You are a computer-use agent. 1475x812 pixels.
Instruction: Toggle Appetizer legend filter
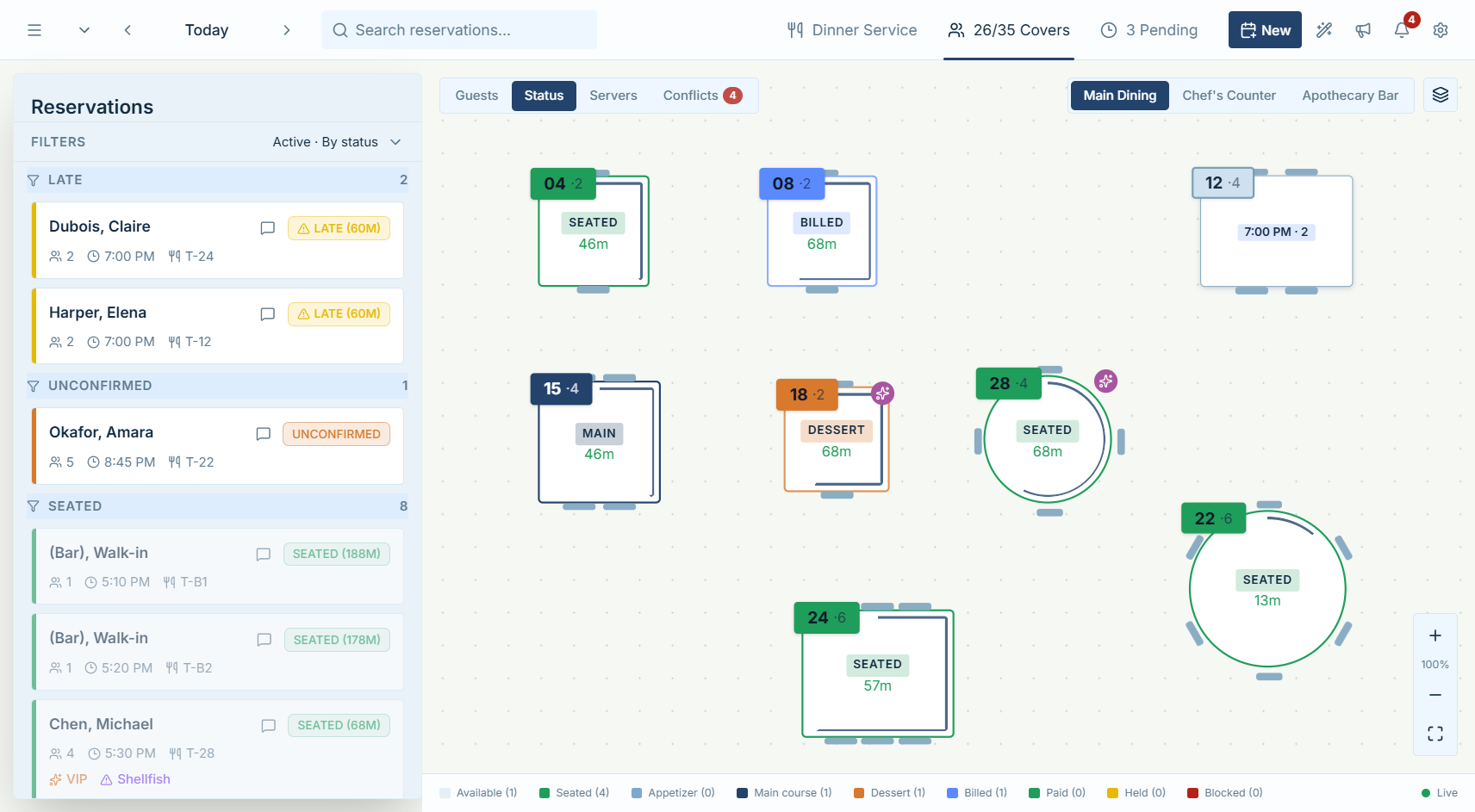(x=673, y=793)
